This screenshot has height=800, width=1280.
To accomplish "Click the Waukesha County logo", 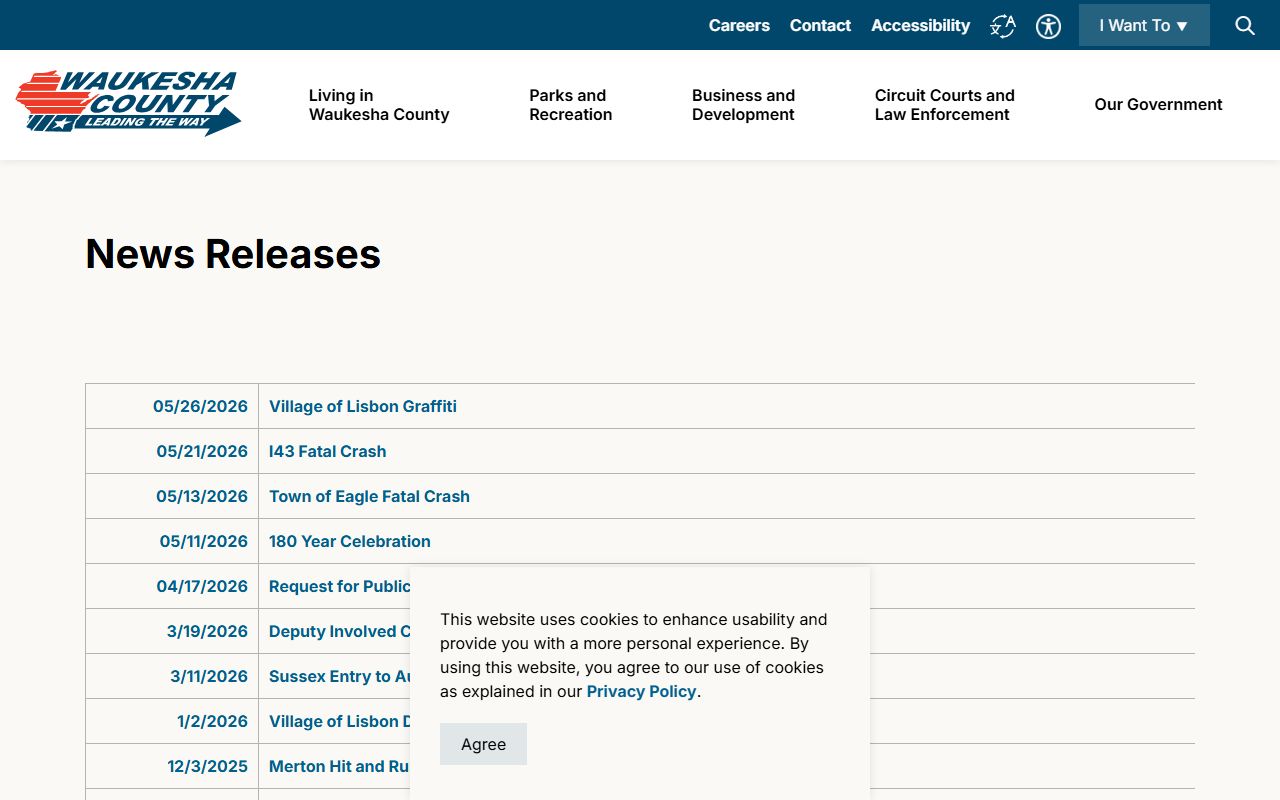I will coord(128,103).
